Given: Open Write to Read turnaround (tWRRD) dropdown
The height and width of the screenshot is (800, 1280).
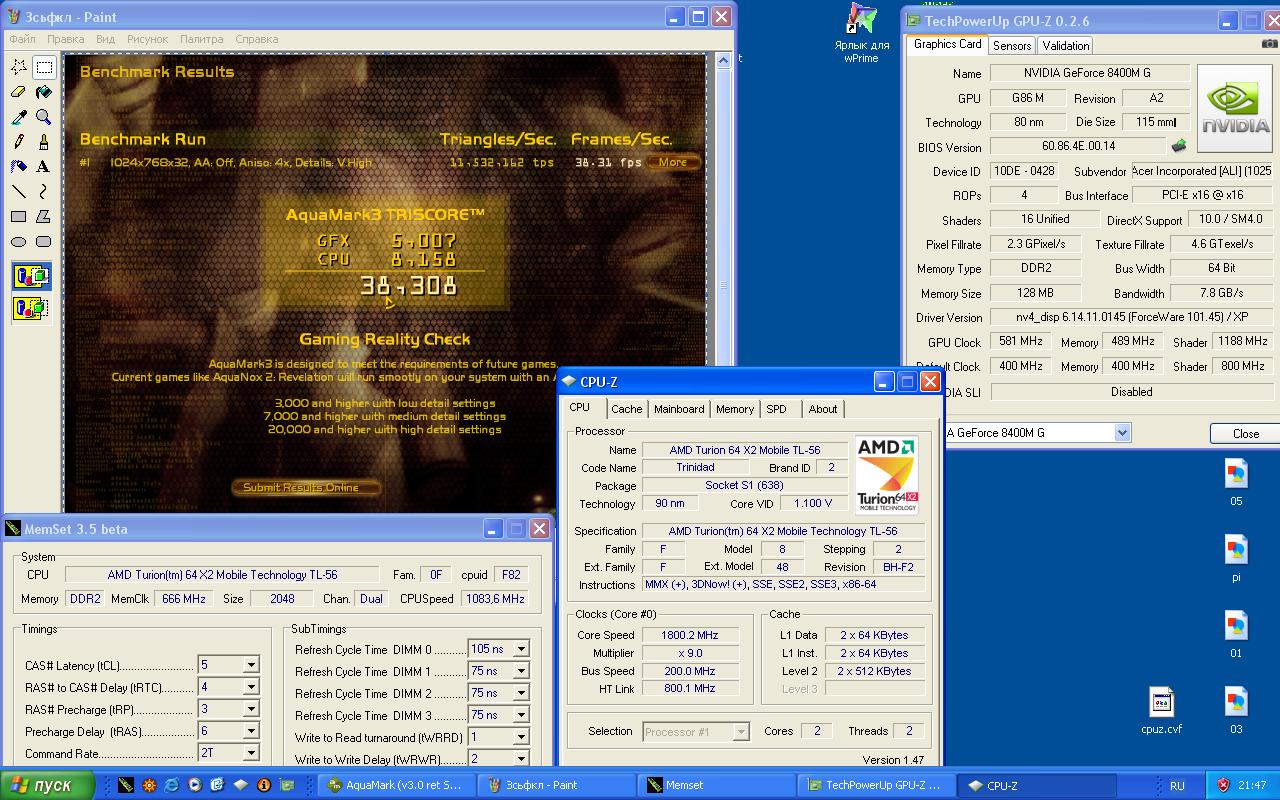Looking at the screenshot, I should point(520,737).
